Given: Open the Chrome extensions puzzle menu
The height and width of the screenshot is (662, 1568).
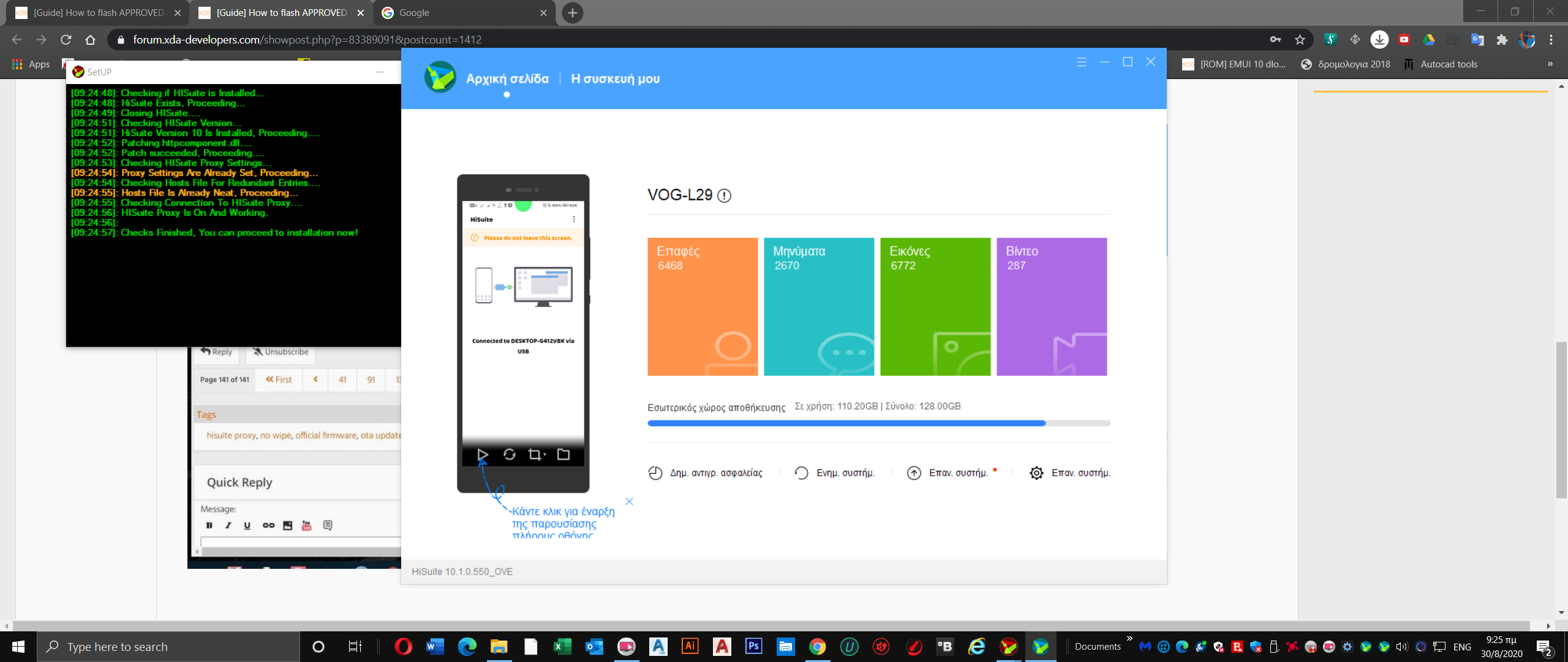Looking at the screenshot, I should point(1502,40).
